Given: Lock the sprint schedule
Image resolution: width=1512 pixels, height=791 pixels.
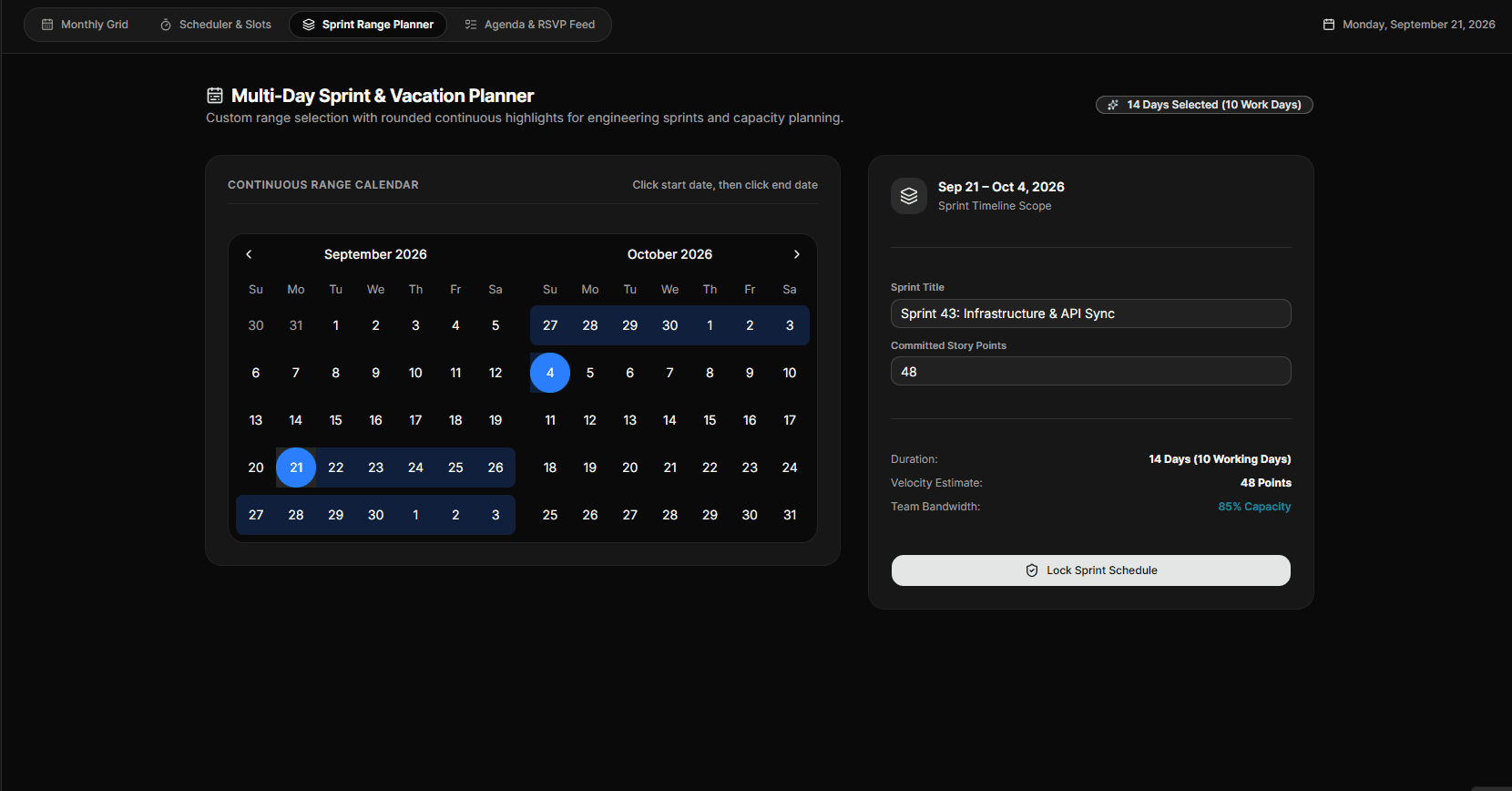Looking at the screenshot, I should pyautogui.click(x=1091, y=570).
